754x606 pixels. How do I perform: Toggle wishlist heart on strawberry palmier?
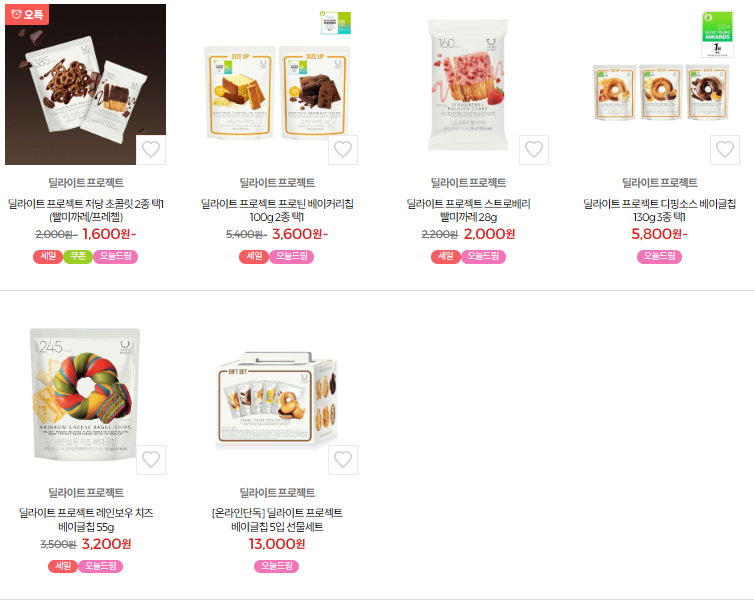(534, 150)
